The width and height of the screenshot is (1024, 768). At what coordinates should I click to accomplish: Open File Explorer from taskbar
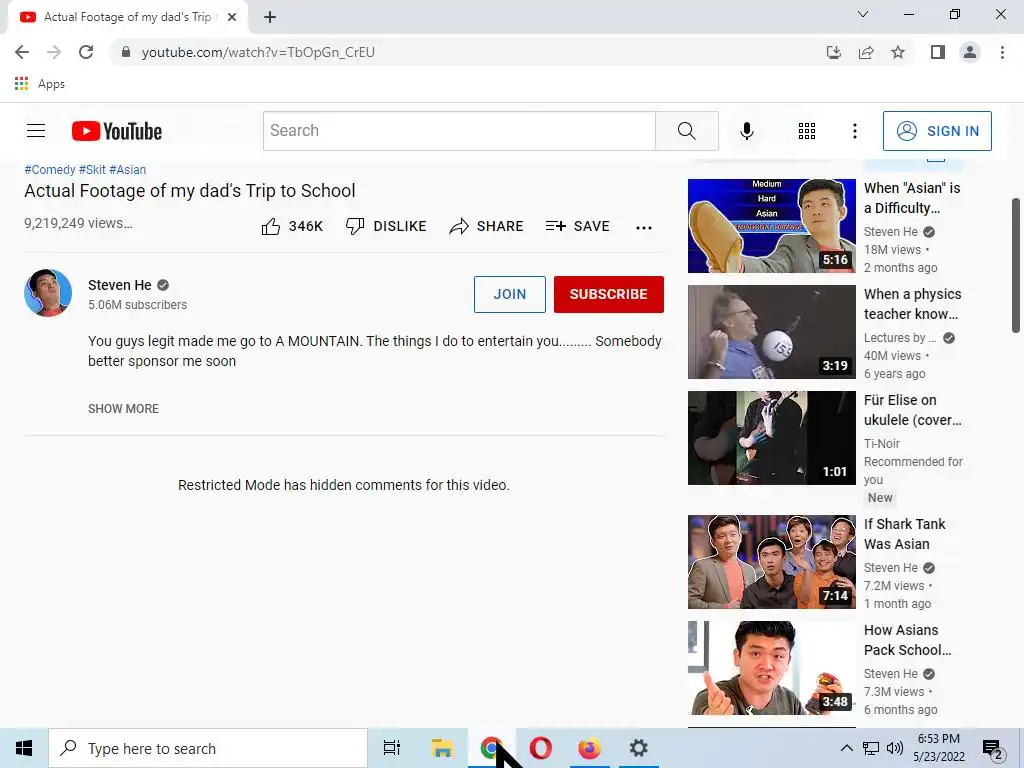coord(442,748)
